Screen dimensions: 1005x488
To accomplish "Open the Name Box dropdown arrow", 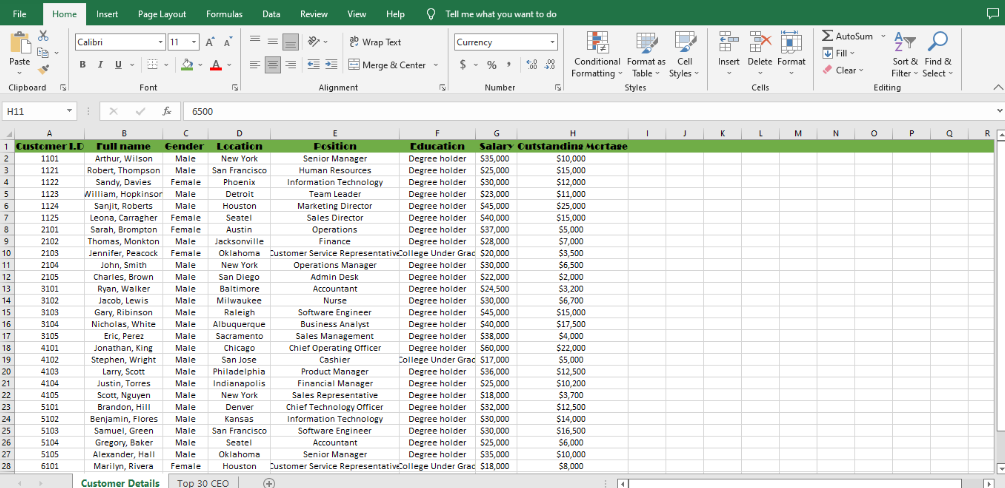I will click(x=69, y=111).
